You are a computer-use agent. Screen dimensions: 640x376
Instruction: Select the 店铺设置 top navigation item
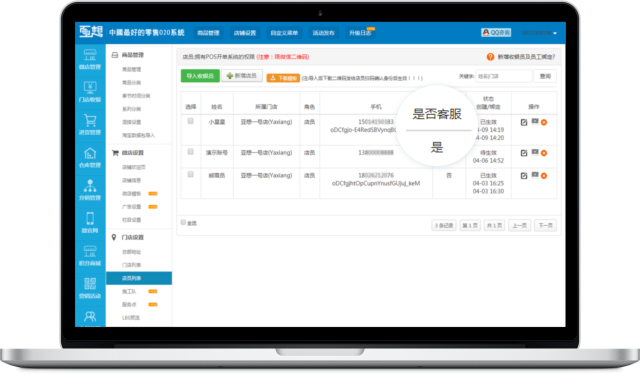tap(244, 33)
